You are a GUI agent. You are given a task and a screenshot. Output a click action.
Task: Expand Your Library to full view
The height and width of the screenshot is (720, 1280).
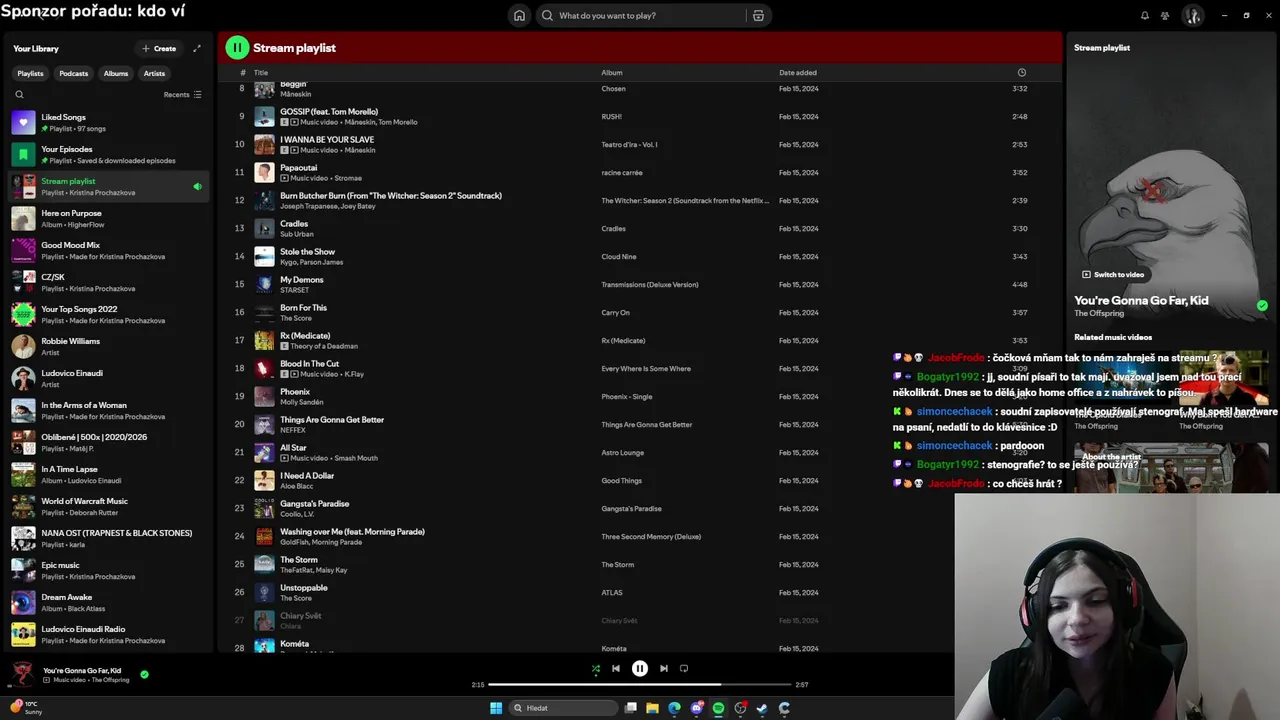197,48
